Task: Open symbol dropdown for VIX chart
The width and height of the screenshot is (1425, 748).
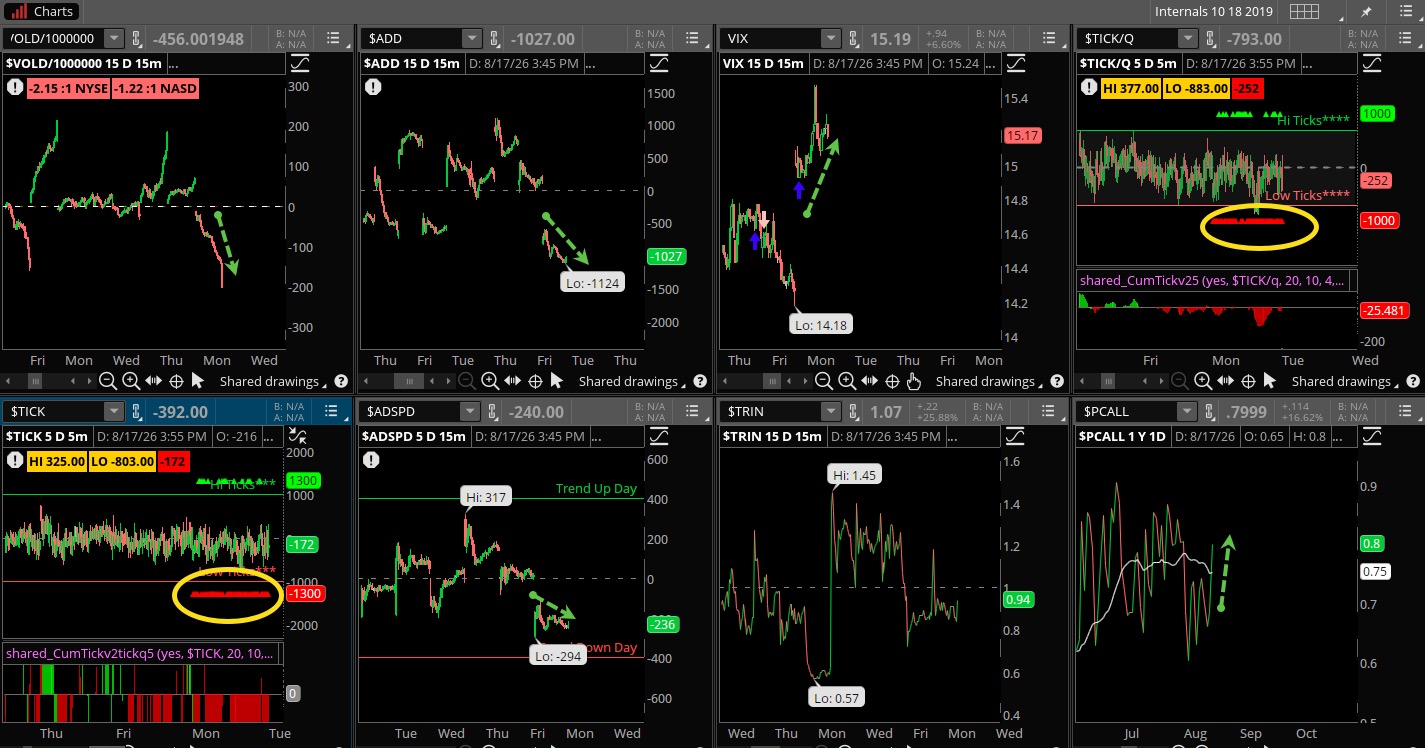Action: click(829, 38)
